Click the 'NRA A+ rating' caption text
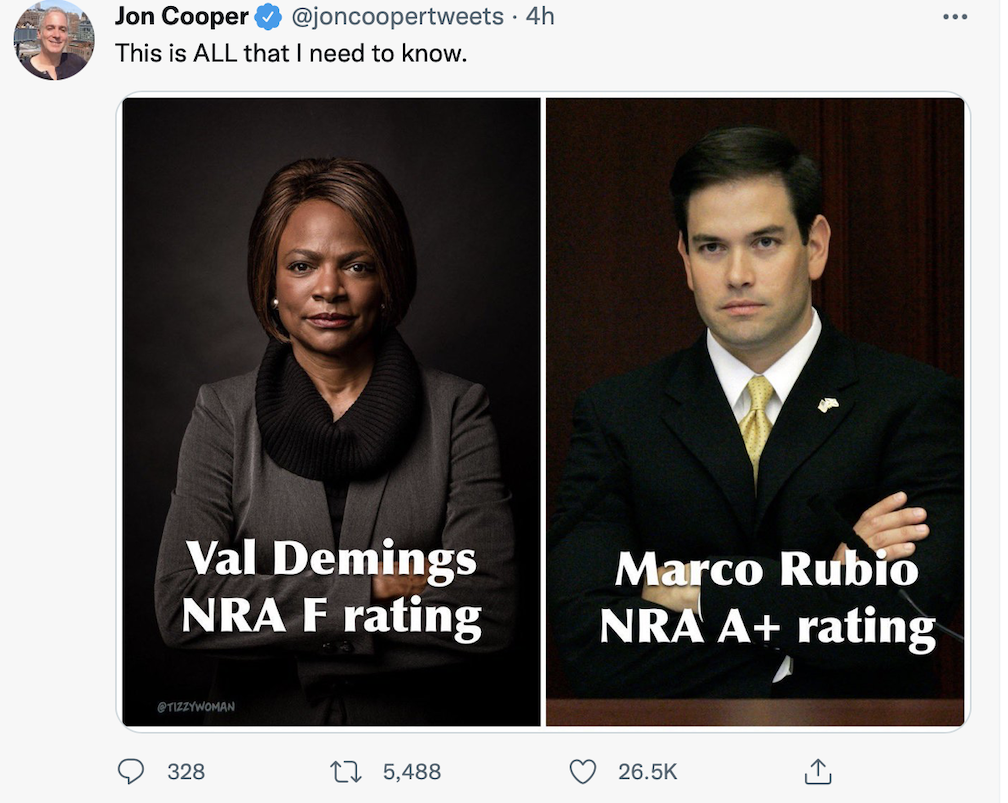1008x803 pixels. click(x=767, y=628)
